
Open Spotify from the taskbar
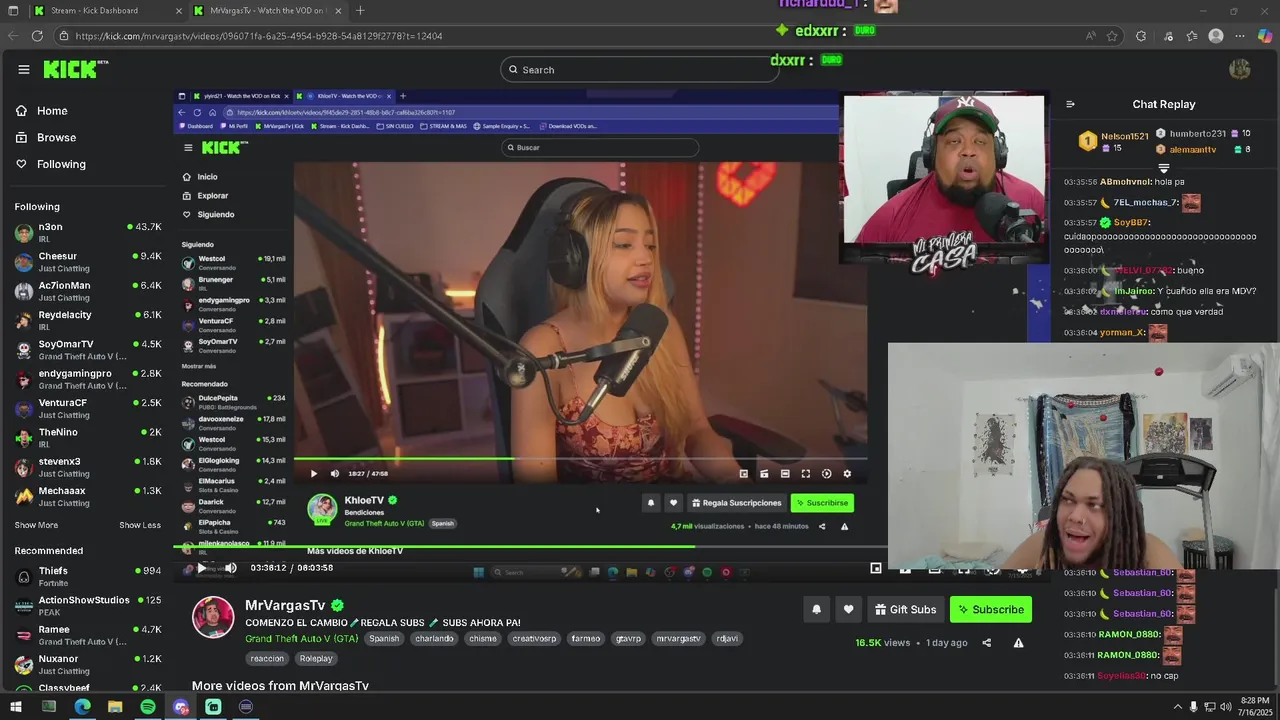148,707
